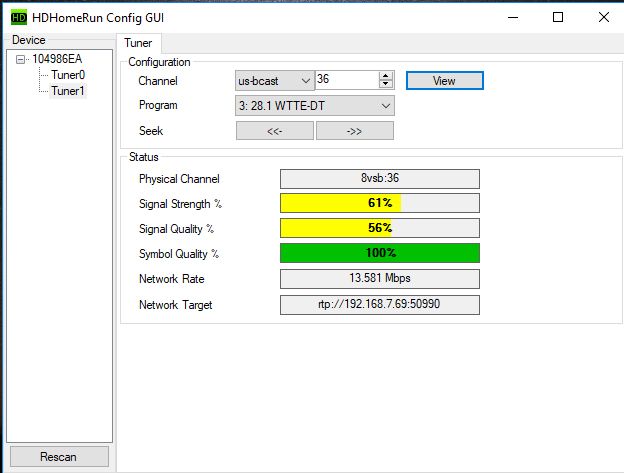
Task: Open the Program dropdown showing WTTE-DT
Action: [x=314, y=105]
